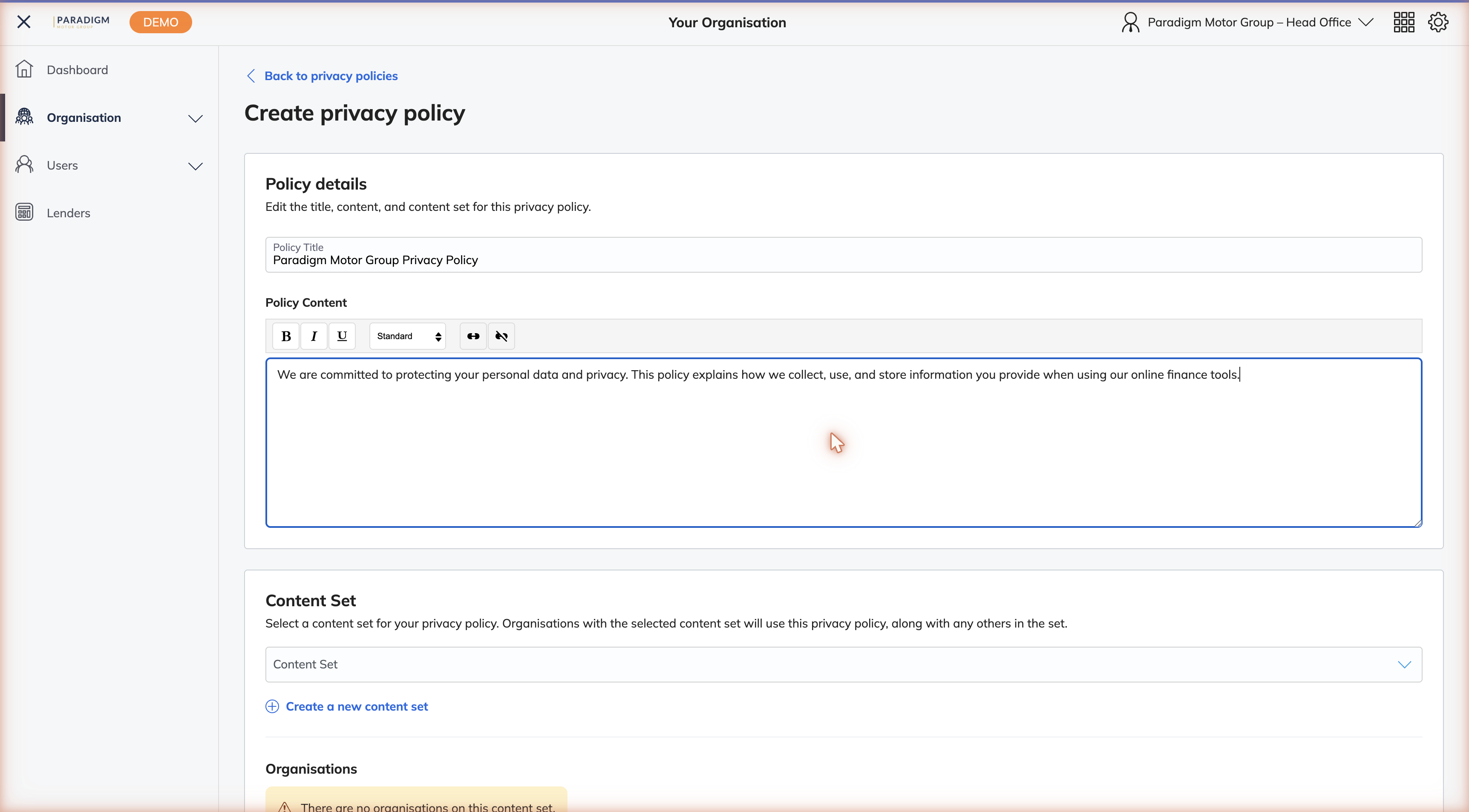This screenshot has height=812, width=1469.
Task: Click the Paradigm Motor Group logo
Action: (x=81, y=22)
